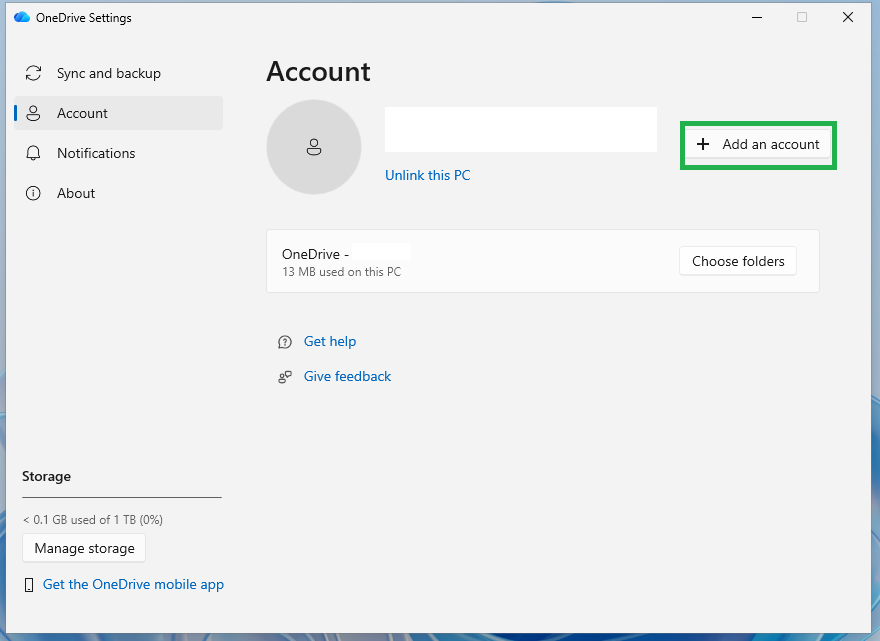Screen dimensions: 880x641
Task: Click the feedback people icon
Action: tap(285, 377)
